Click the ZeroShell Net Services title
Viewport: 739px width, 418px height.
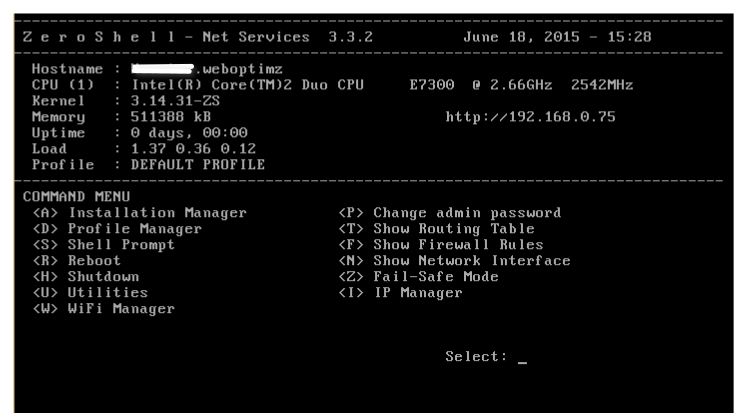198,37
